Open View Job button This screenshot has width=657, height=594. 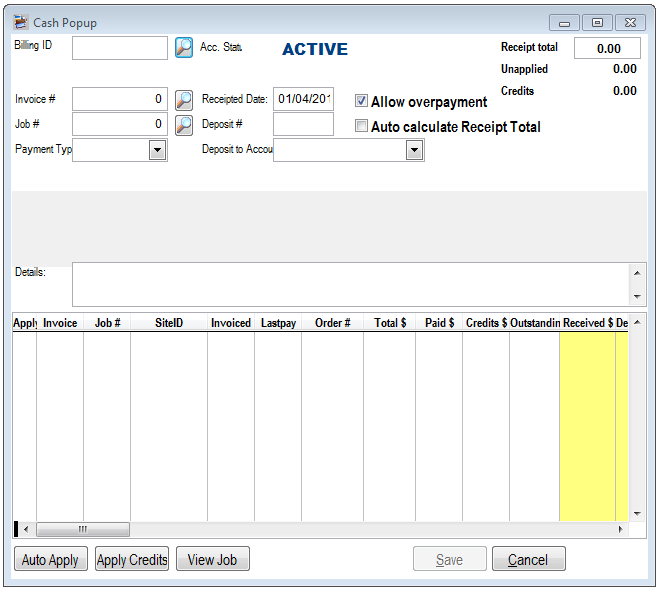(x=213, y=559)
